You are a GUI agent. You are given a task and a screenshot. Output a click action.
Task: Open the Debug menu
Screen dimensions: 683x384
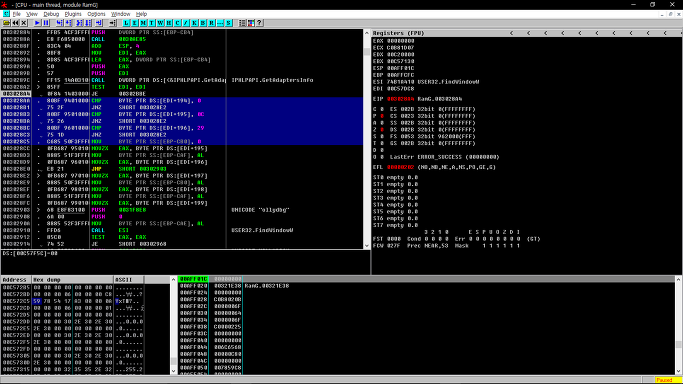click(x=51, y=14)
